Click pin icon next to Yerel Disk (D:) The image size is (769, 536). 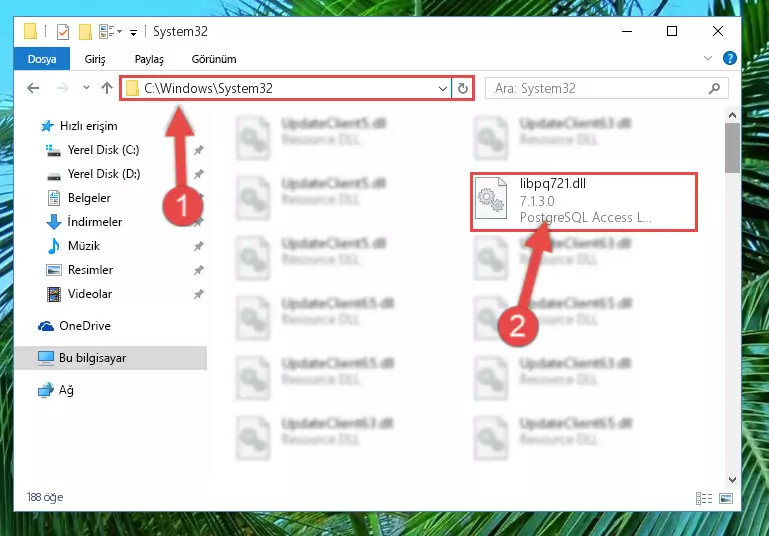[199, 174]
